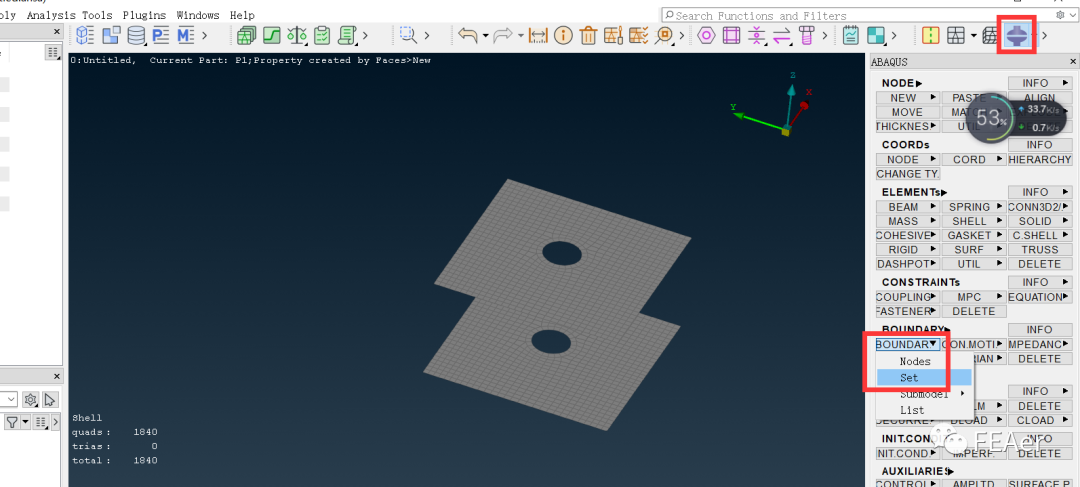Click the NODE NEW button

click(907, 98)
